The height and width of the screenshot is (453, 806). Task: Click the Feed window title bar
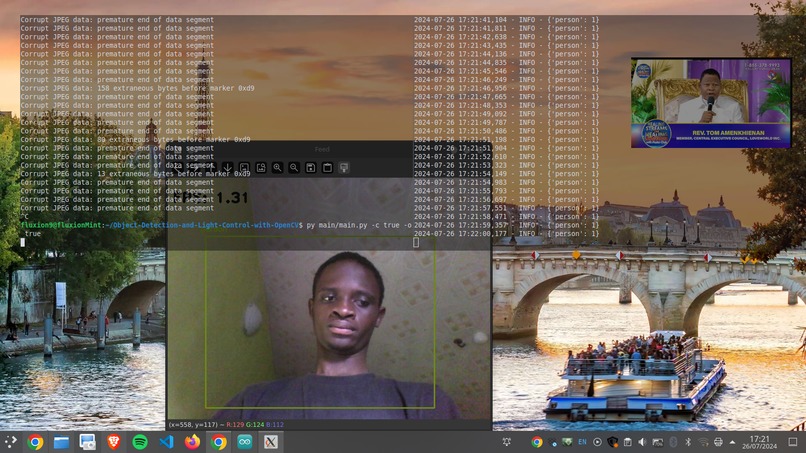tap(329, 149)
